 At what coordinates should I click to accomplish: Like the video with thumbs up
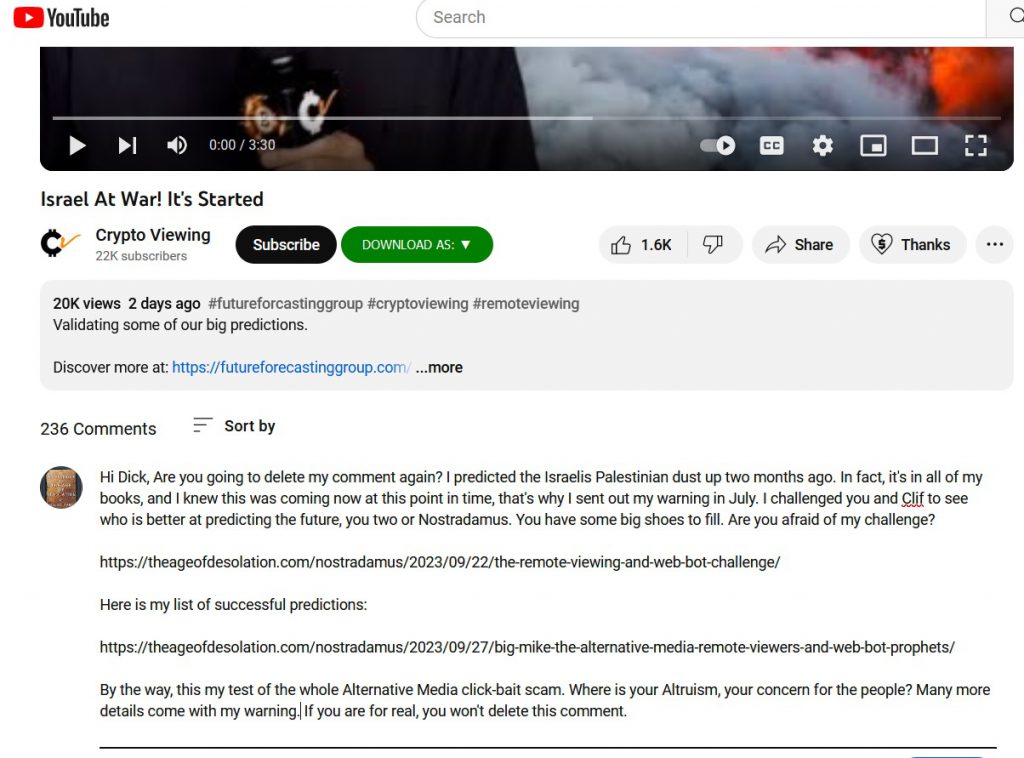[643, 245]
